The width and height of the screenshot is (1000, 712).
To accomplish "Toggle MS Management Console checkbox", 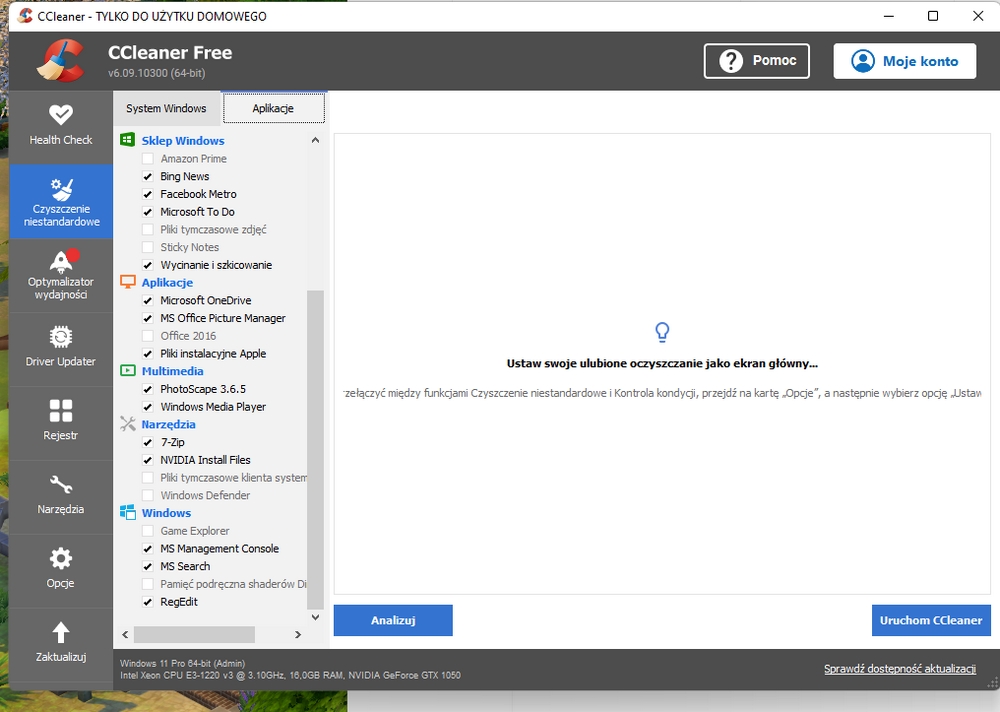I will point(148,549).
